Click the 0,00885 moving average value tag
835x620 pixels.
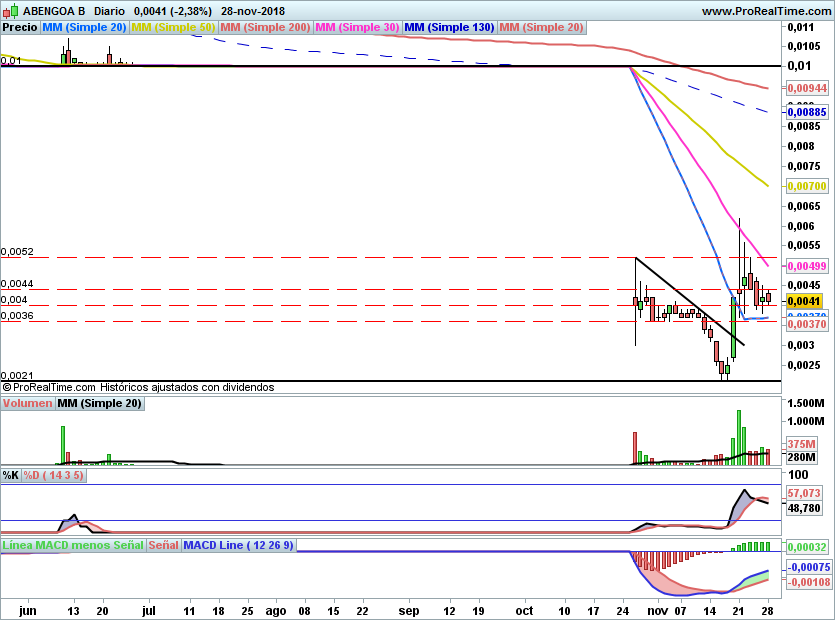pos(807,112)
